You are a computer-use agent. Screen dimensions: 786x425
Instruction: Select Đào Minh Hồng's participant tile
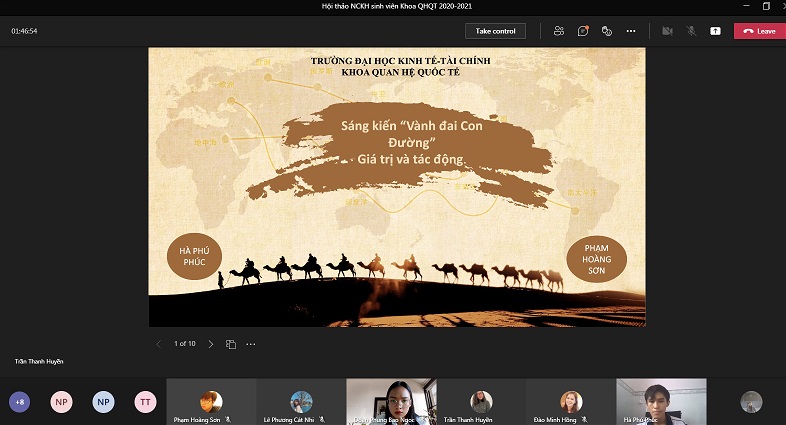tap(571, 402)
